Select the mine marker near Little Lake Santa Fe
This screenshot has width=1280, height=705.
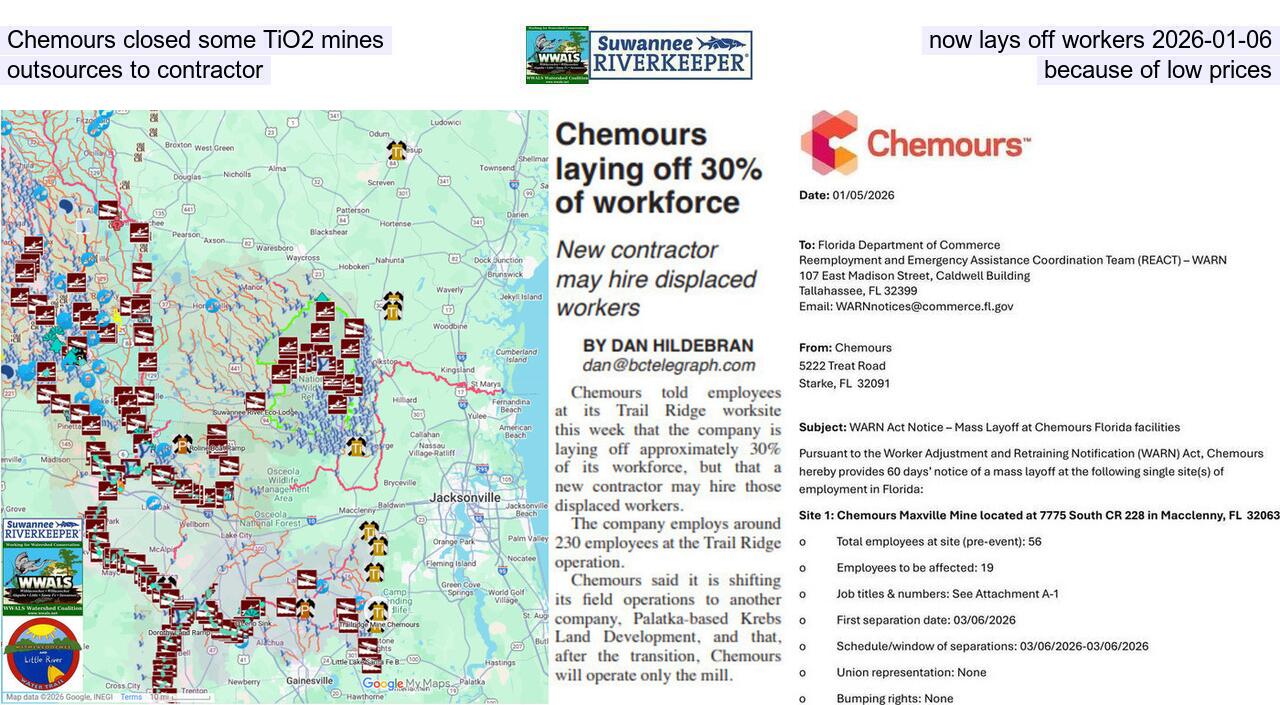(371, 662)
